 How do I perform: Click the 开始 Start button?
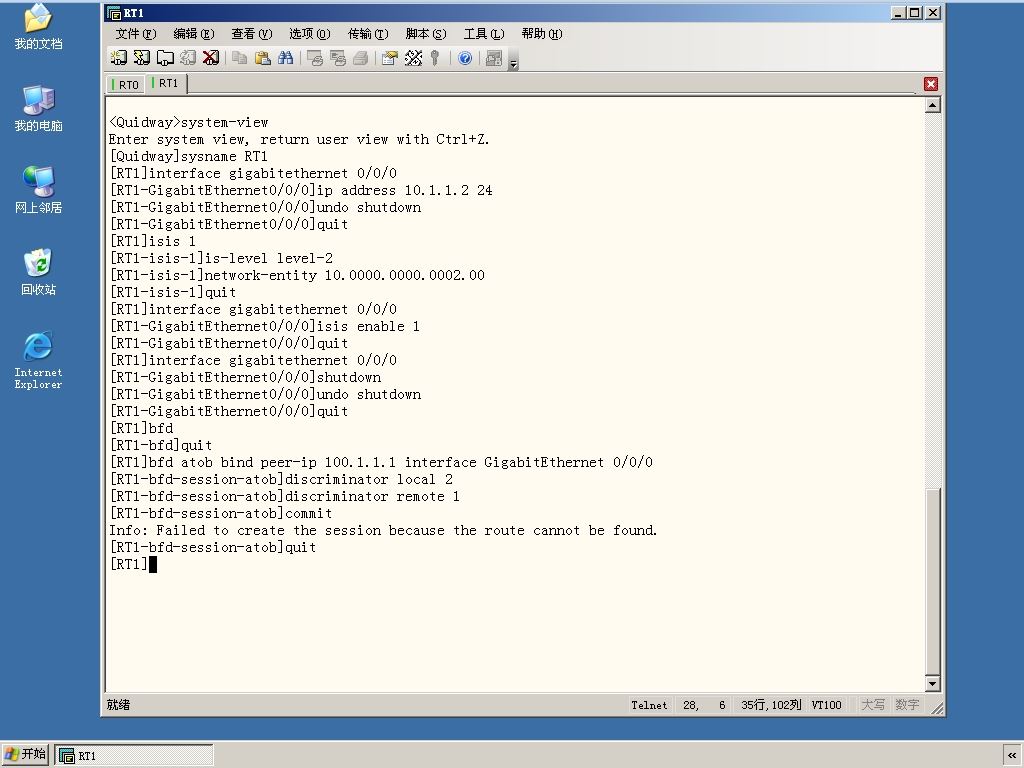25,754
